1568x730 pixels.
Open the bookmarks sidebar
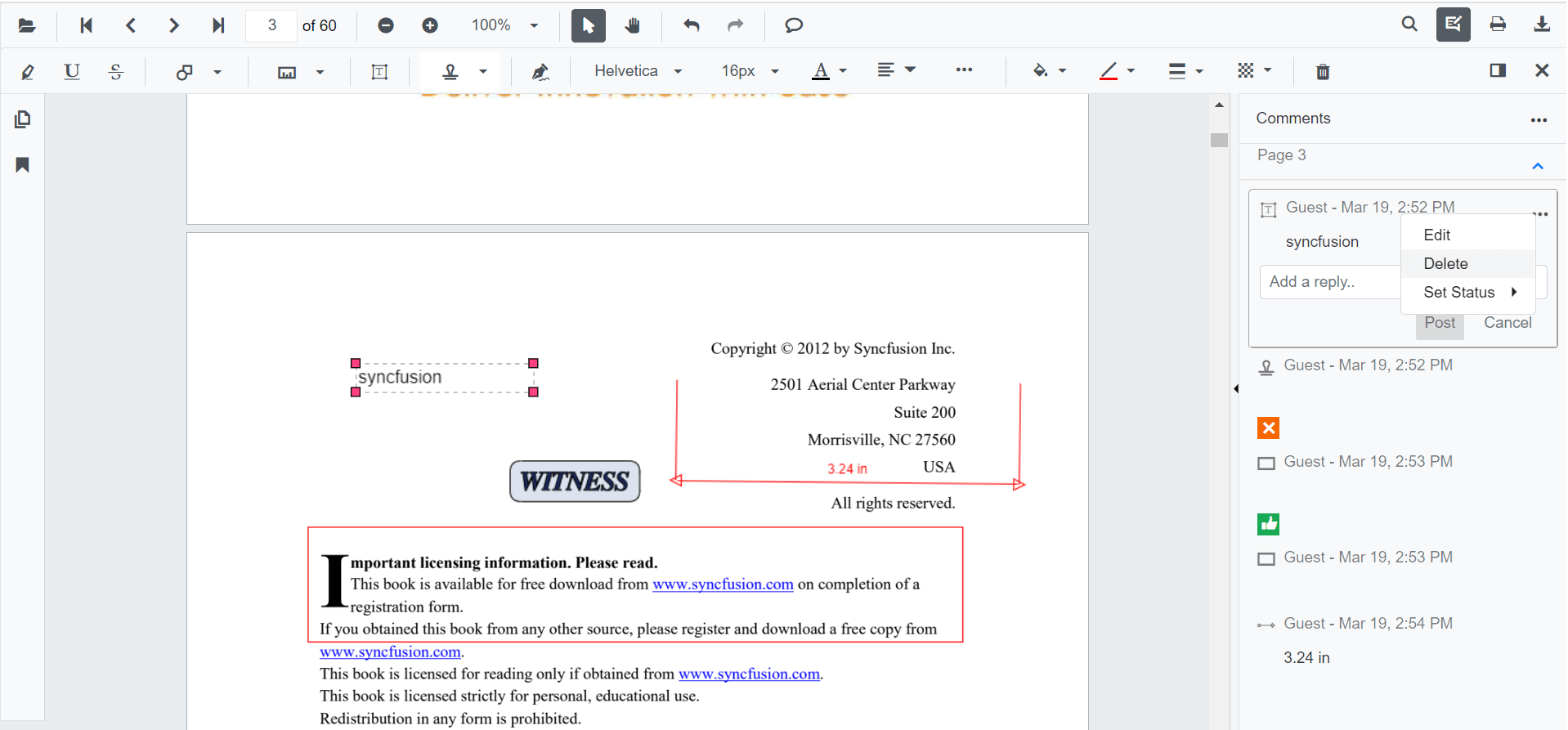(23, 165)
